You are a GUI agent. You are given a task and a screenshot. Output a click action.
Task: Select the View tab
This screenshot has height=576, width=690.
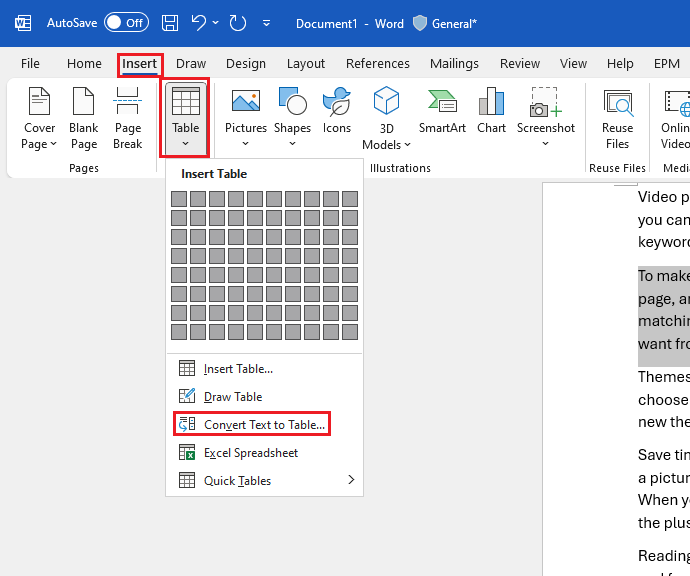click(x=573, y=64)
